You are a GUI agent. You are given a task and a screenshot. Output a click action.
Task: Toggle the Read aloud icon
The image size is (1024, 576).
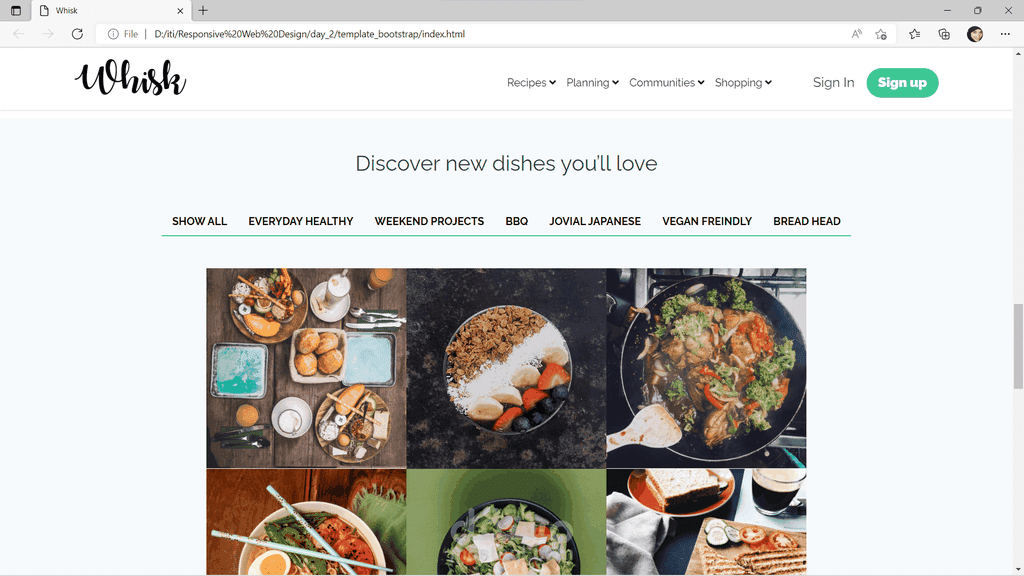coord(856,34)
